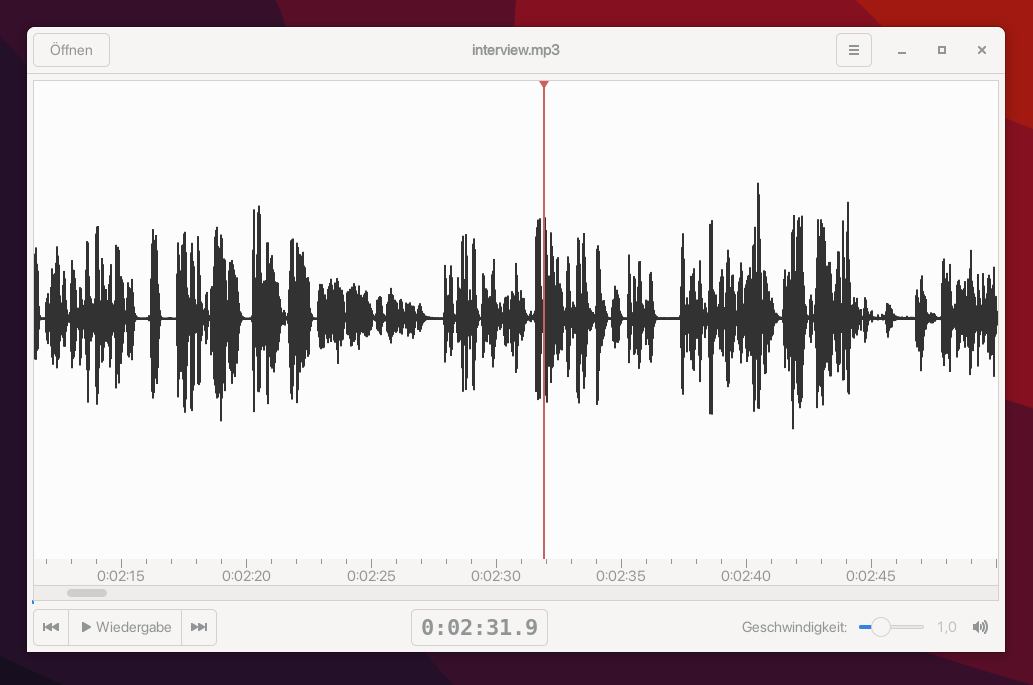Viewport: 1033px width, 685px height.
Task: Click the horizontal scrollbar thumb
Action: click(87, 593)
